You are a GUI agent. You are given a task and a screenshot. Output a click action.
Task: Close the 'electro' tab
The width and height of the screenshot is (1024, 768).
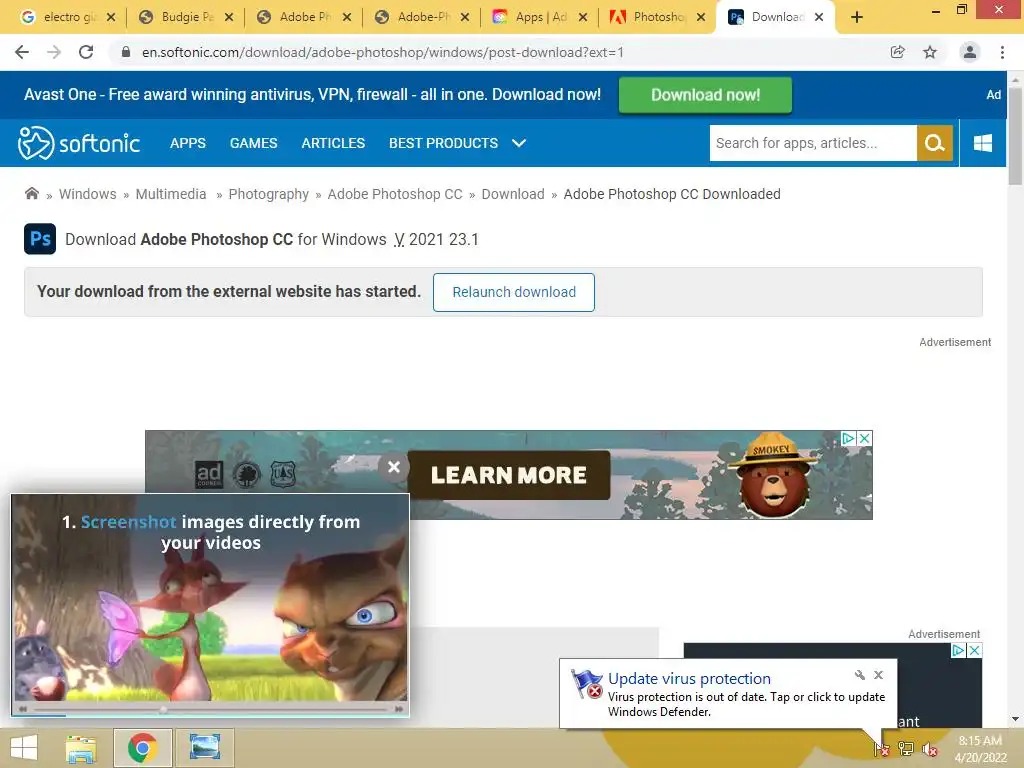pyautogui.click(x=111, y=17)
